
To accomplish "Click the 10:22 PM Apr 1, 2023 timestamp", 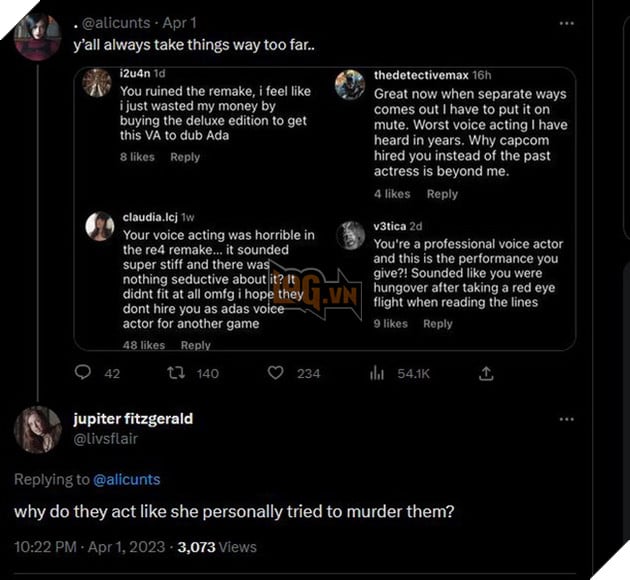I will click(90, 547).
